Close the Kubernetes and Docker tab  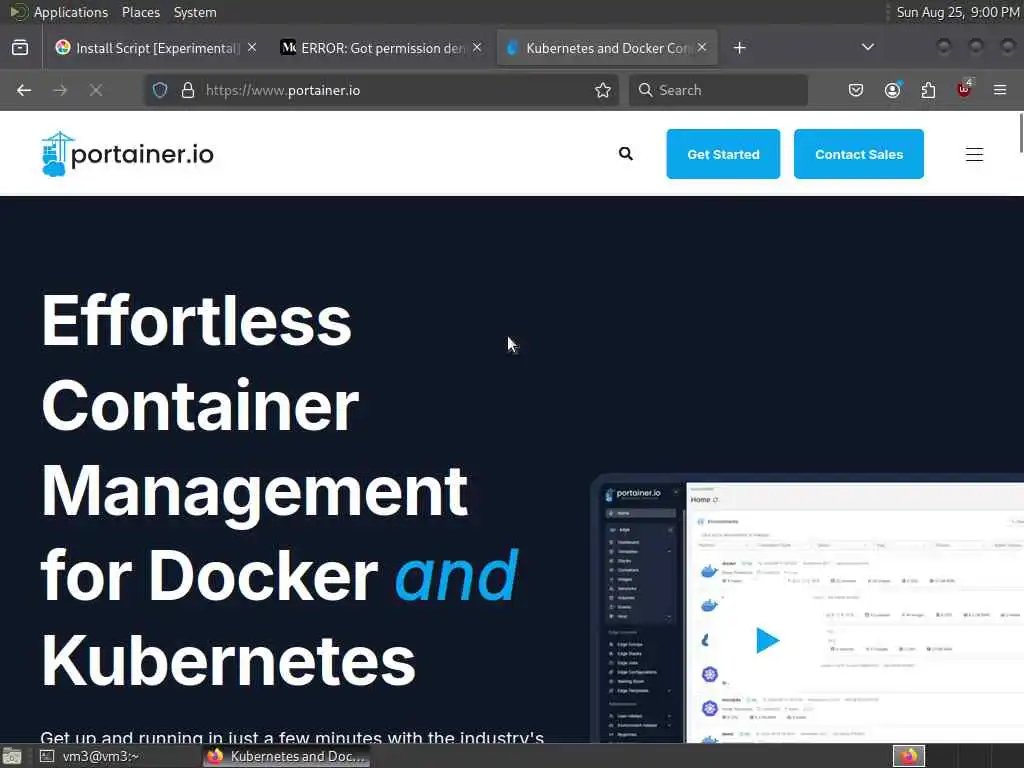coord(702,48)
